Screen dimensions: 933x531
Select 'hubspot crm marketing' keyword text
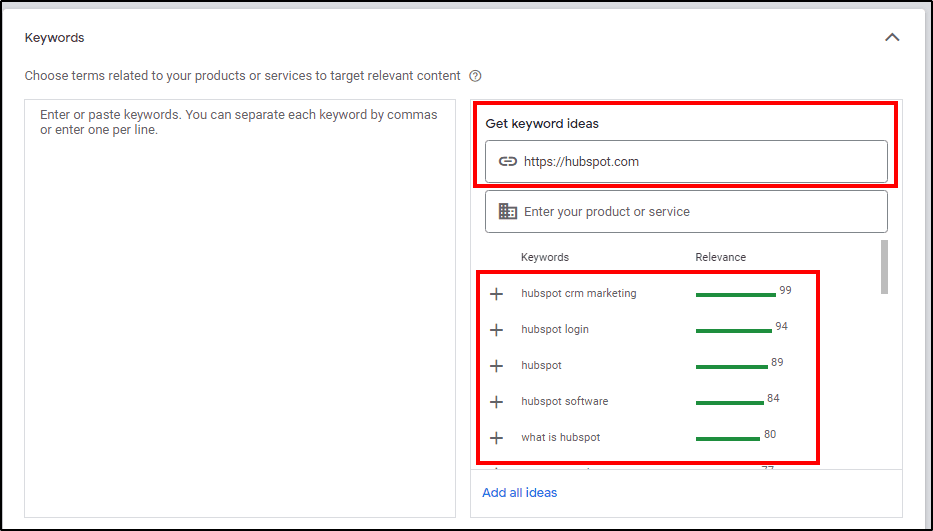[578, 293]
